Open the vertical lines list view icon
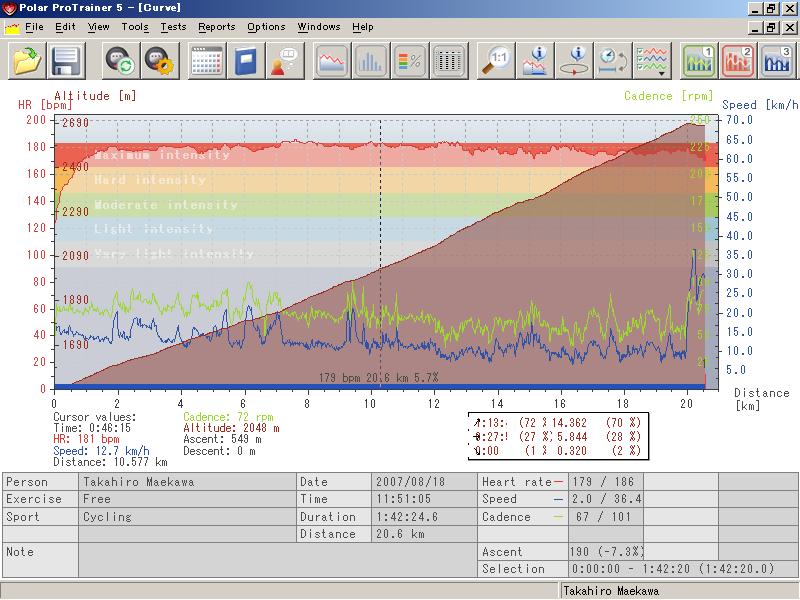The height and width of the screenshot is (600, 800). click(448, 60)
